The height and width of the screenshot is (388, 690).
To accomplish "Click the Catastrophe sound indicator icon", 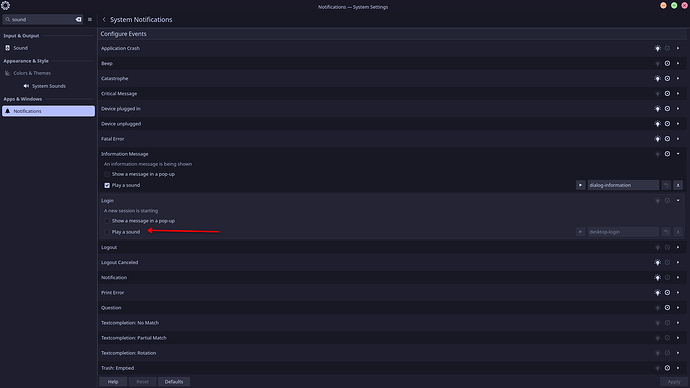I will (x=668, y=78).
